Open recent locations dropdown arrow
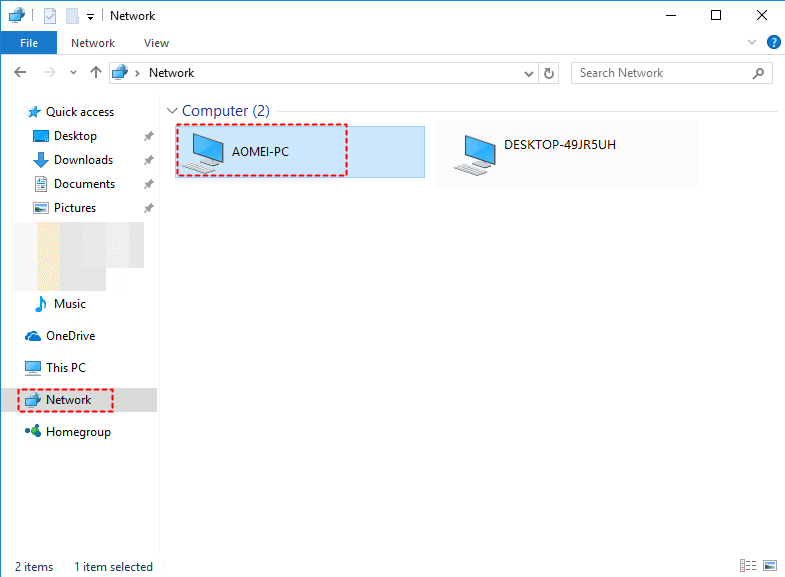 click(73, 73)
